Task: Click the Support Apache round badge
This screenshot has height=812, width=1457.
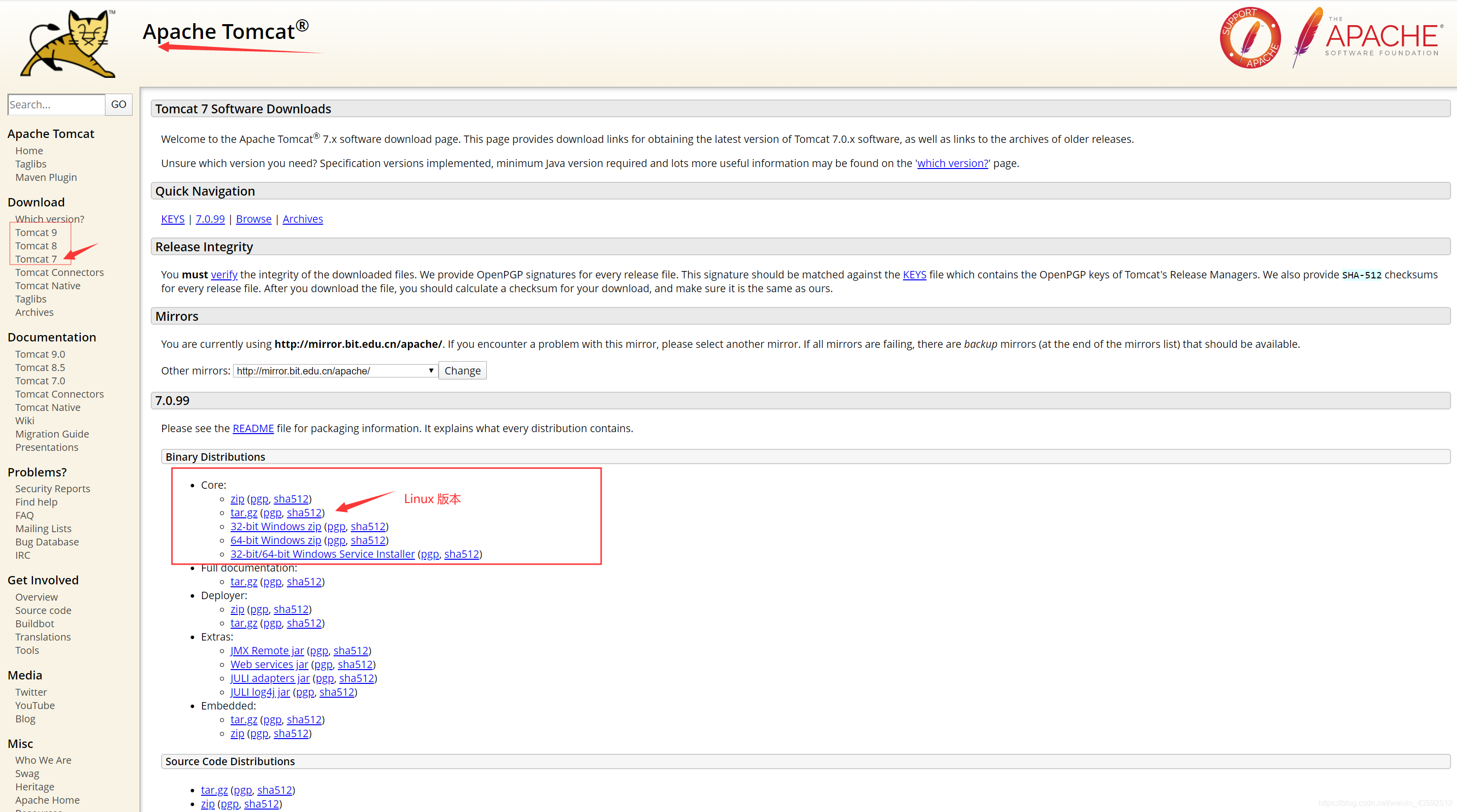Action: [x=1250, y=38]
